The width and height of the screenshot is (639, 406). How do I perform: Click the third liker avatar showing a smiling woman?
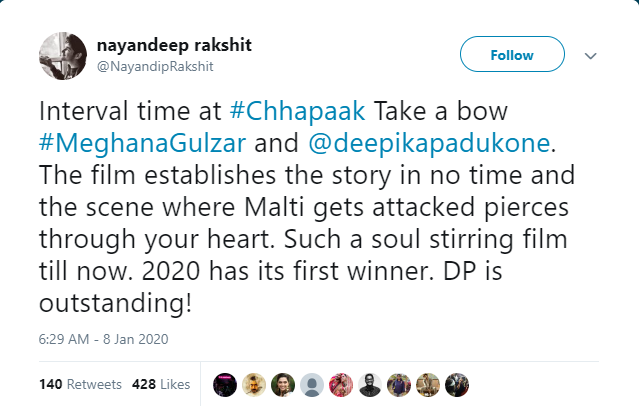click(283, 384)
